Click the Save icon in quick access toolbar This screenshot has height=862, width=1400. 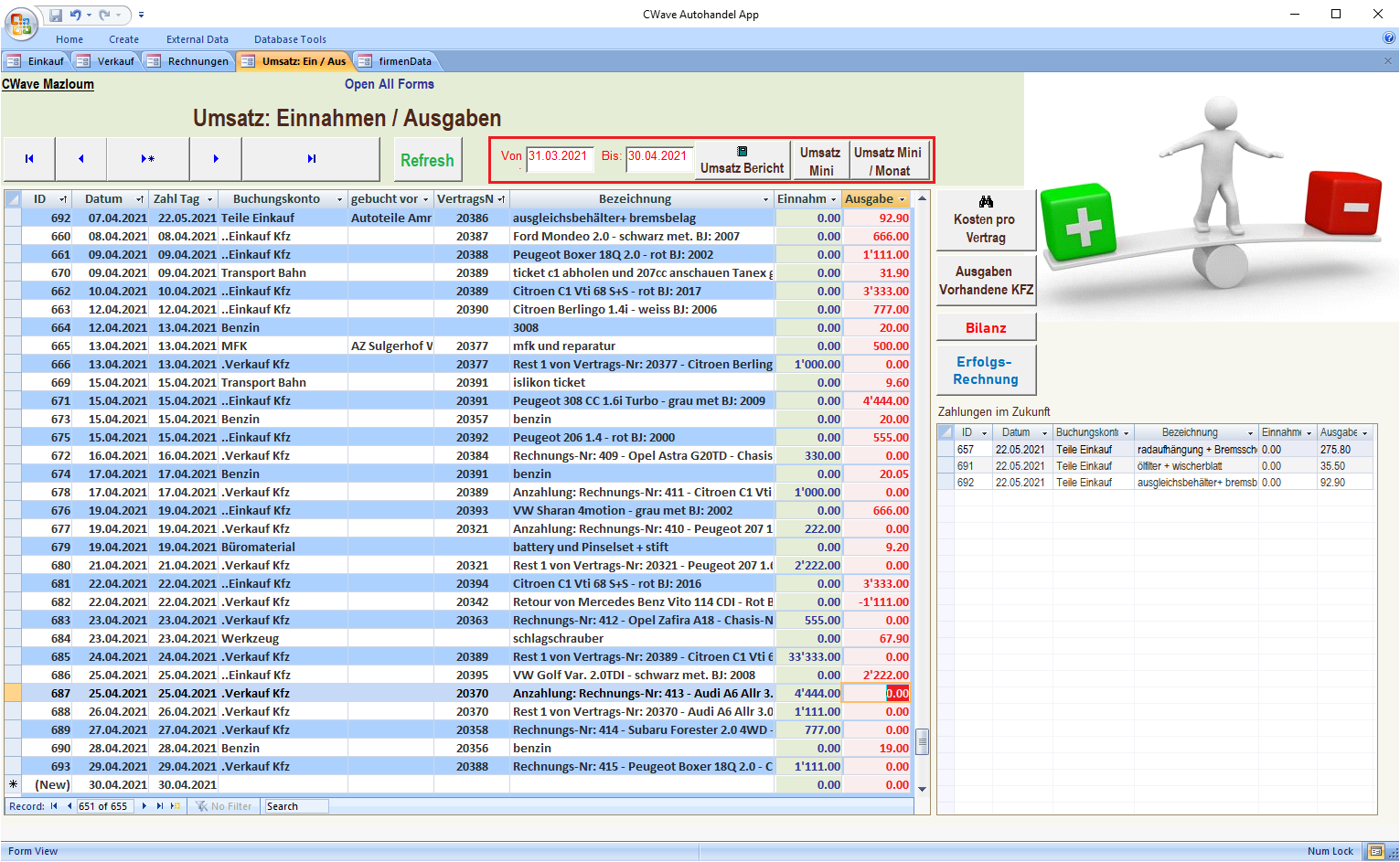(56, 15)
